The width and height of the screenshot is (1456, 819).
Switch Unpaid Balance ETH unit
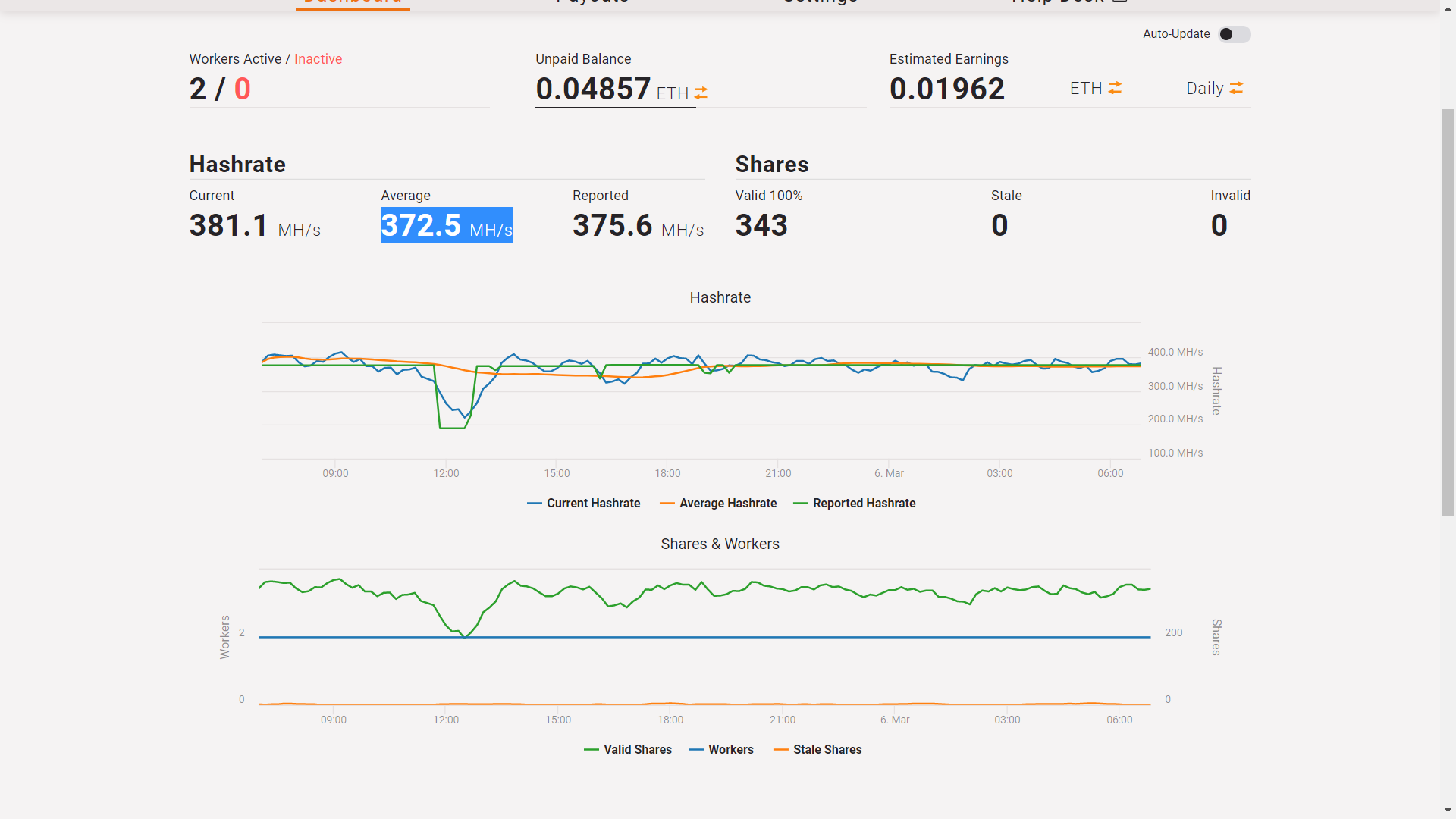(672, 93)
